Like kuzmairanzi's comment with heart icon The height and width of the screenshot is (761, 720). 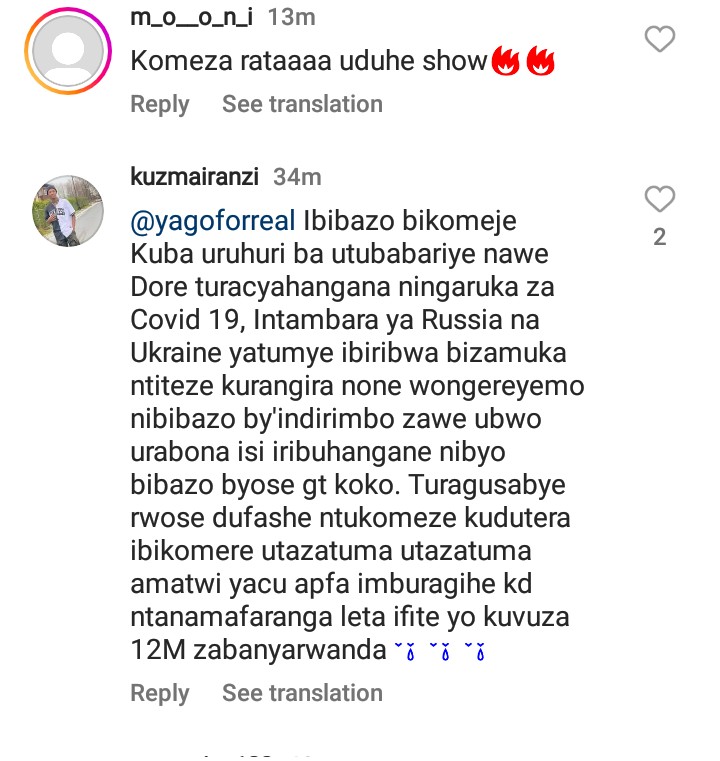659,199
